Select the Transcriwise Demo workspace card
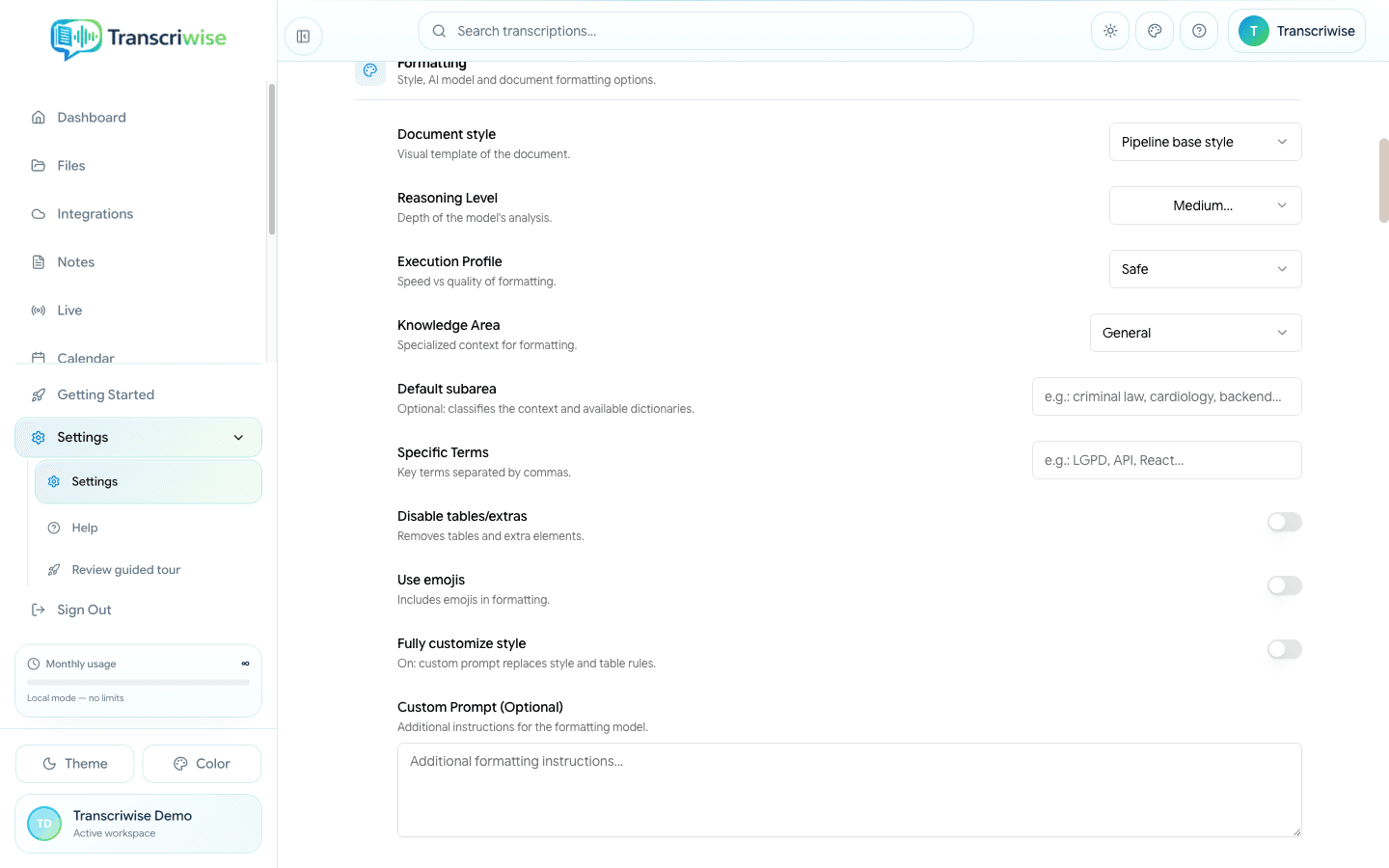1389x868 pixels. [x=138, y=824]
